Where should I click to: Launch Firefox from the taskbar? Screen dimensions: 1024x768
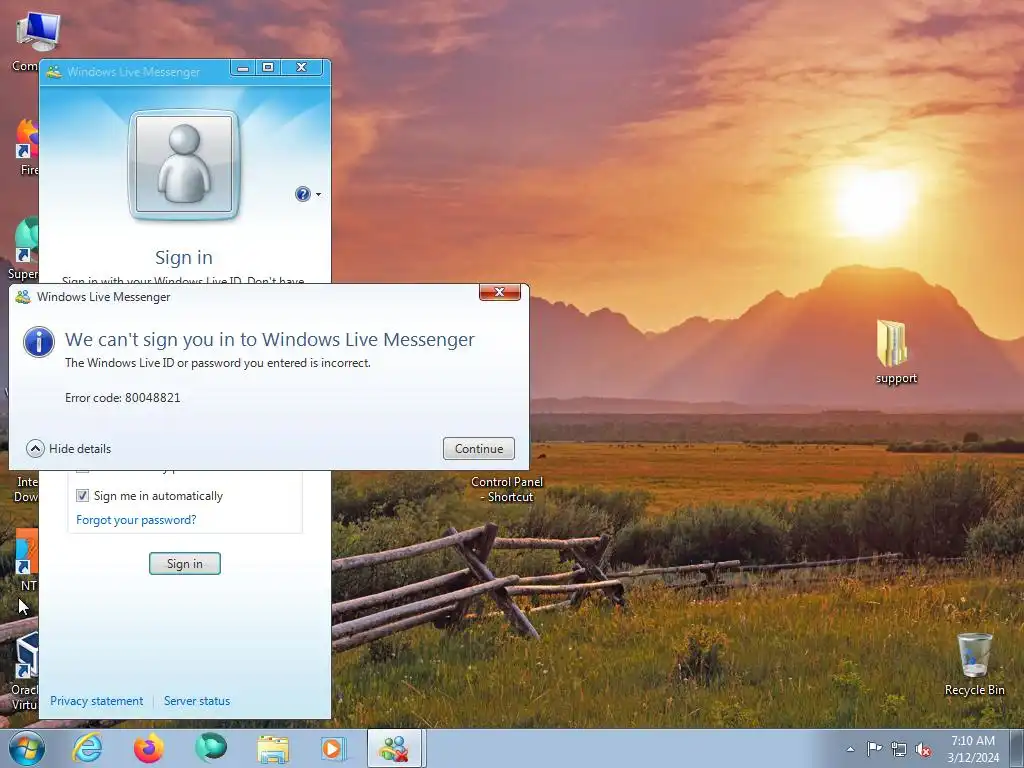coord(149,748)
